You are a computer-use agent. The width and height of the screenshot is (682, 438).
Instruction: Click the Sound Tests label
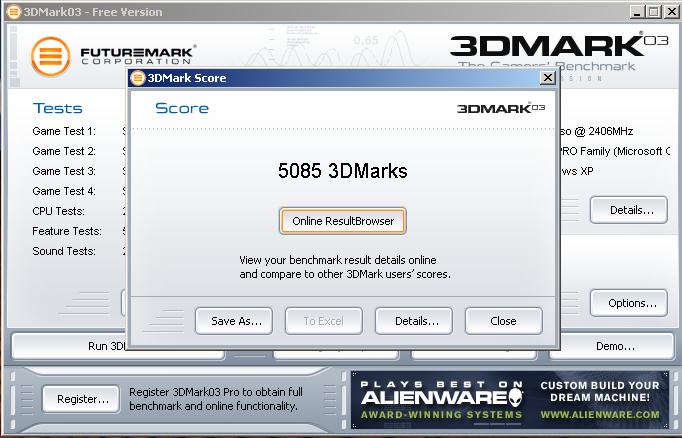pos(64,251)
